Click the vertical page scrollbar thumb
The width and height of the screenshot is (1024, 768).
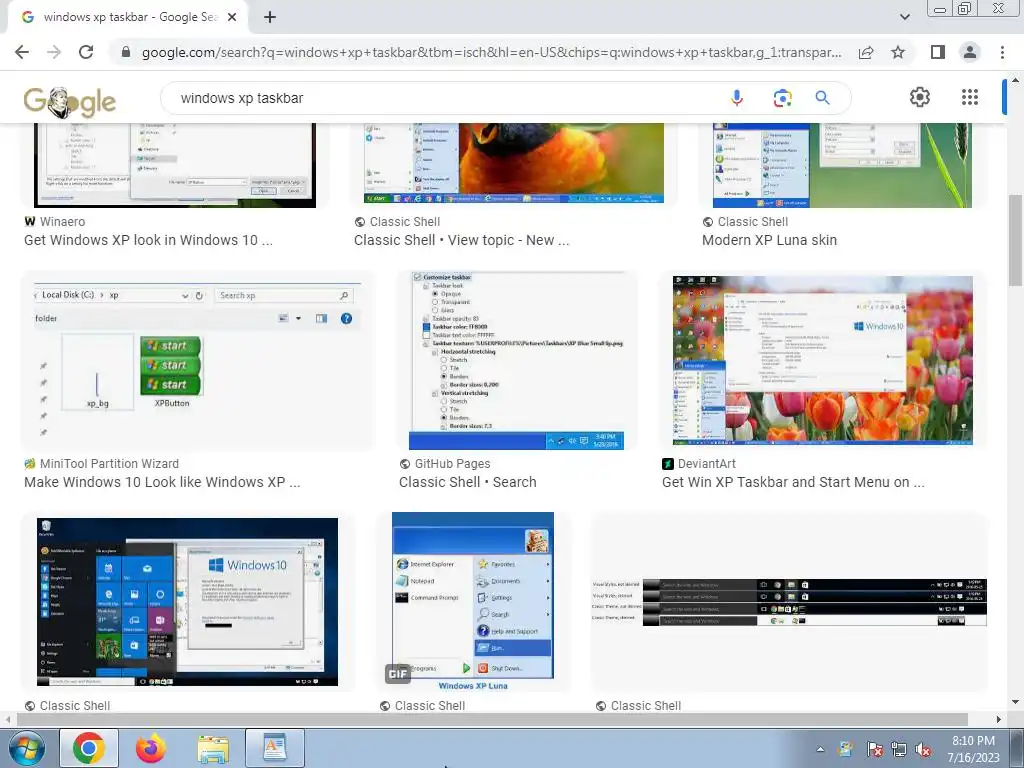[x=1016, y=240]
